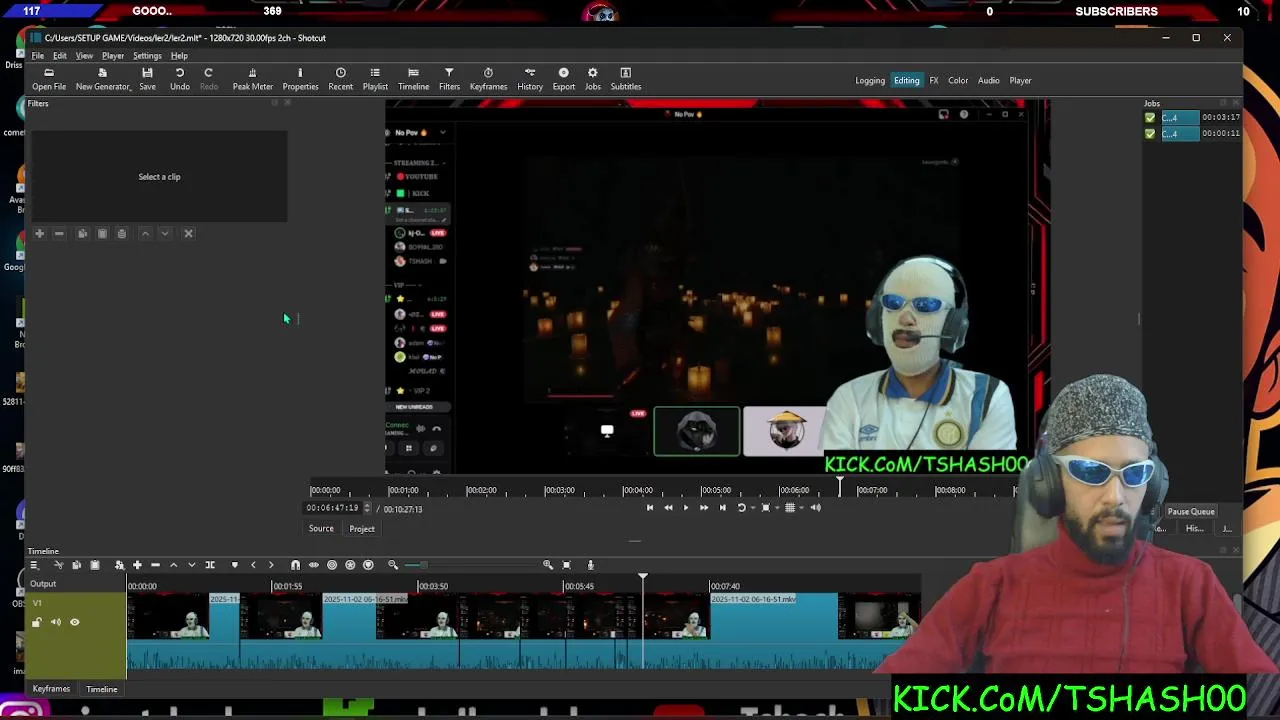Play the video in player
The height and width of the screenshot is (720, 1280).
tap(686, 508)
